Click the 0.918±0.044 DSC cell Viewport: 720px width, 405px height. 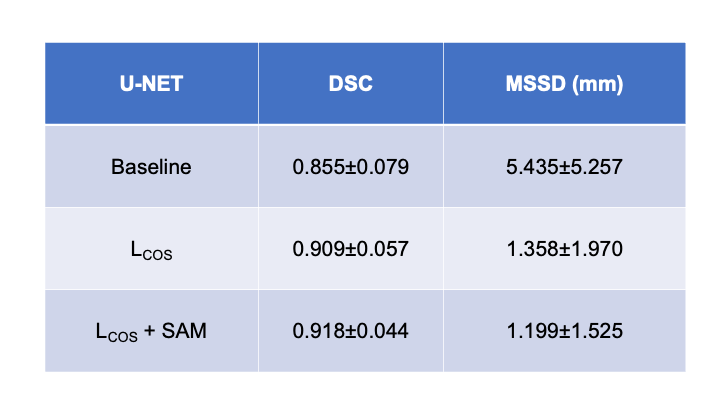(x=351, y=330)
